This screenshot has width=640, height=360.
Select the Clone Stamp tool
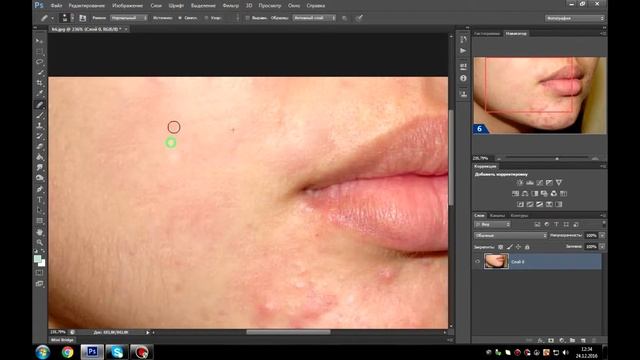pos(39,126)
